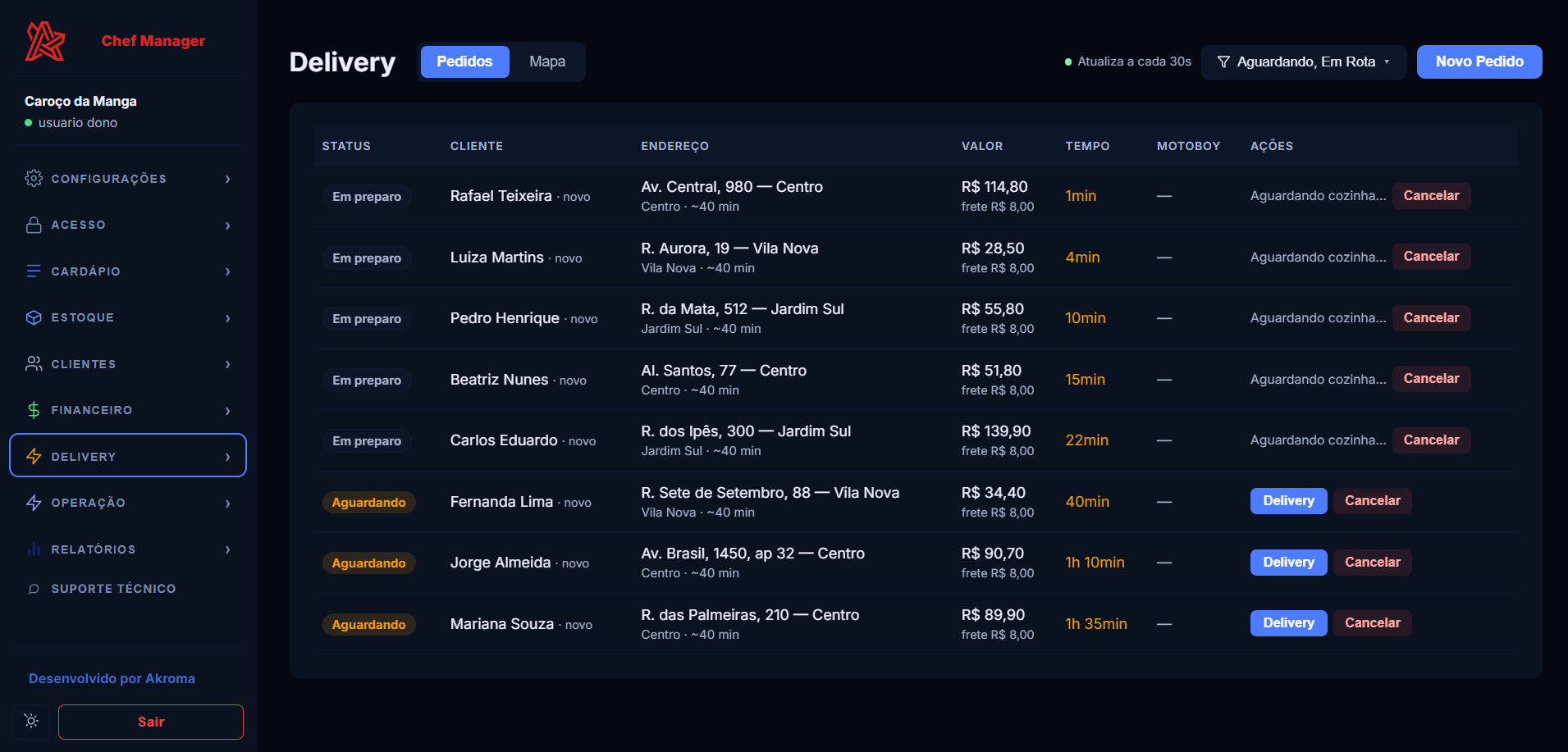The height and width of the screenshot is (752, 1568).
Task: Open the Aguardando, Em Rota filter dropdown
Action: coord(1304,62)
